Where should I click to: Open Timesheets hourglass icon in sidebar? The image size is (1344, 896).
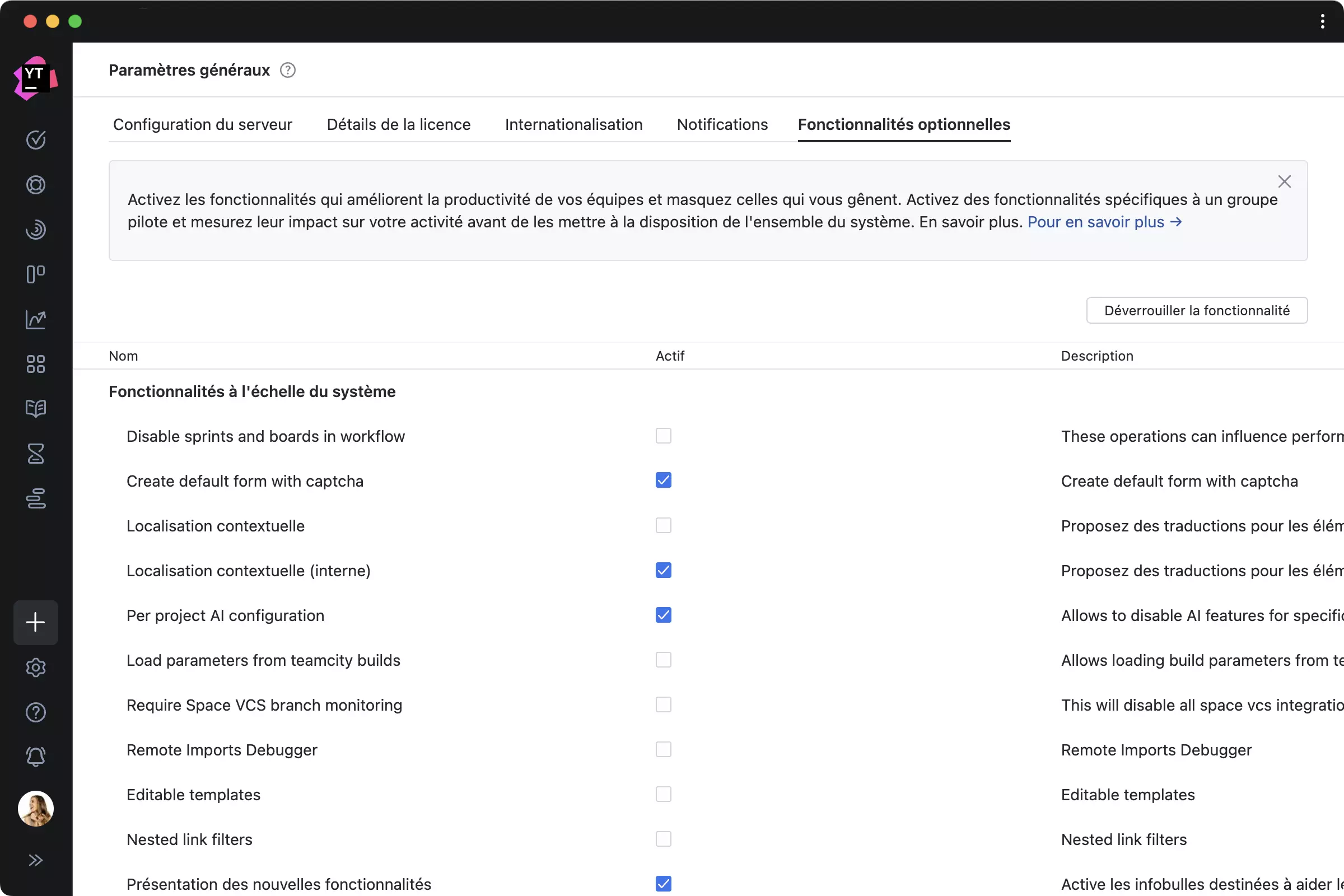[x=35, y=454]
